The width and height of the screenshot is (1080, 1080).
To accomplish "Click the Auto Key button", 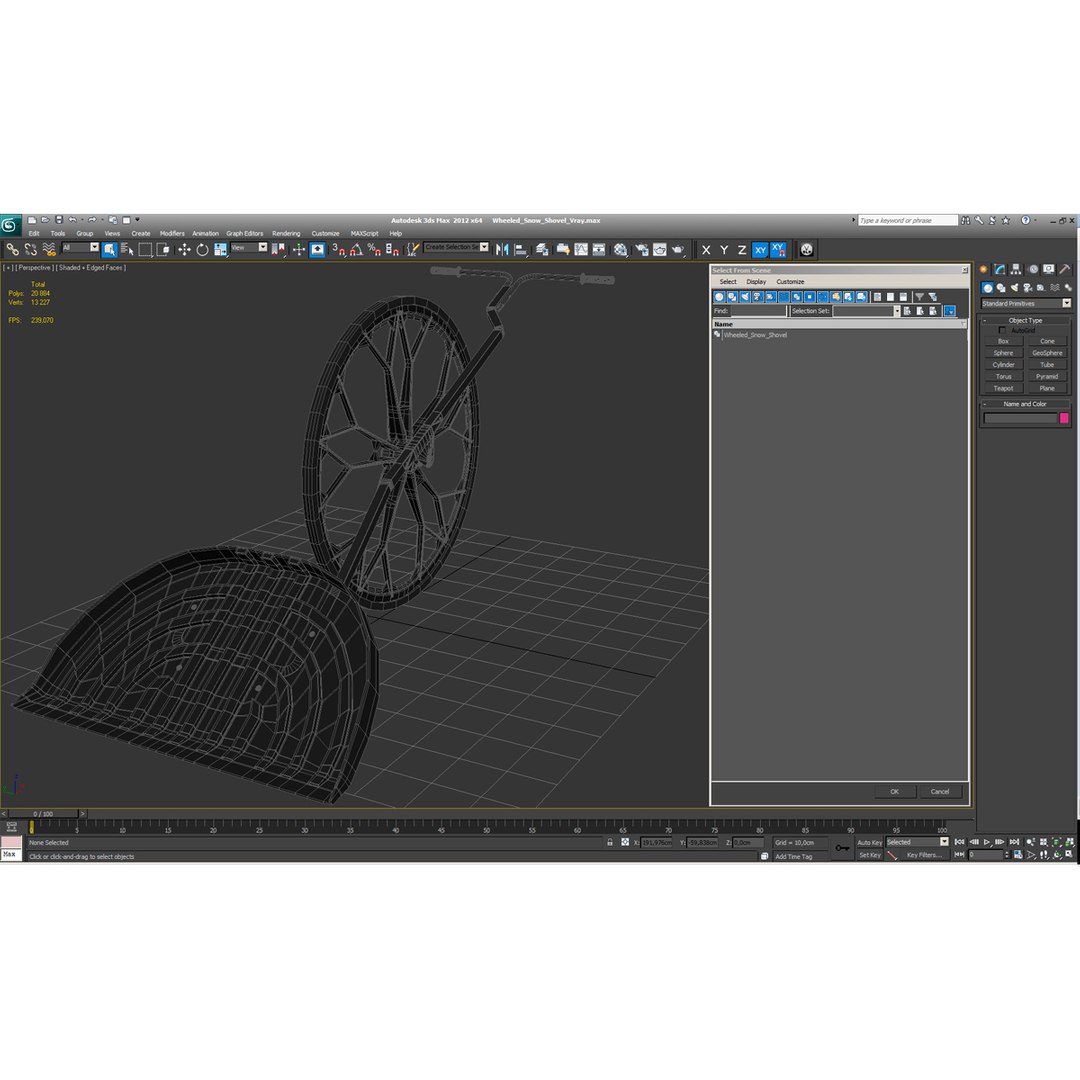I will coord(869,842).
